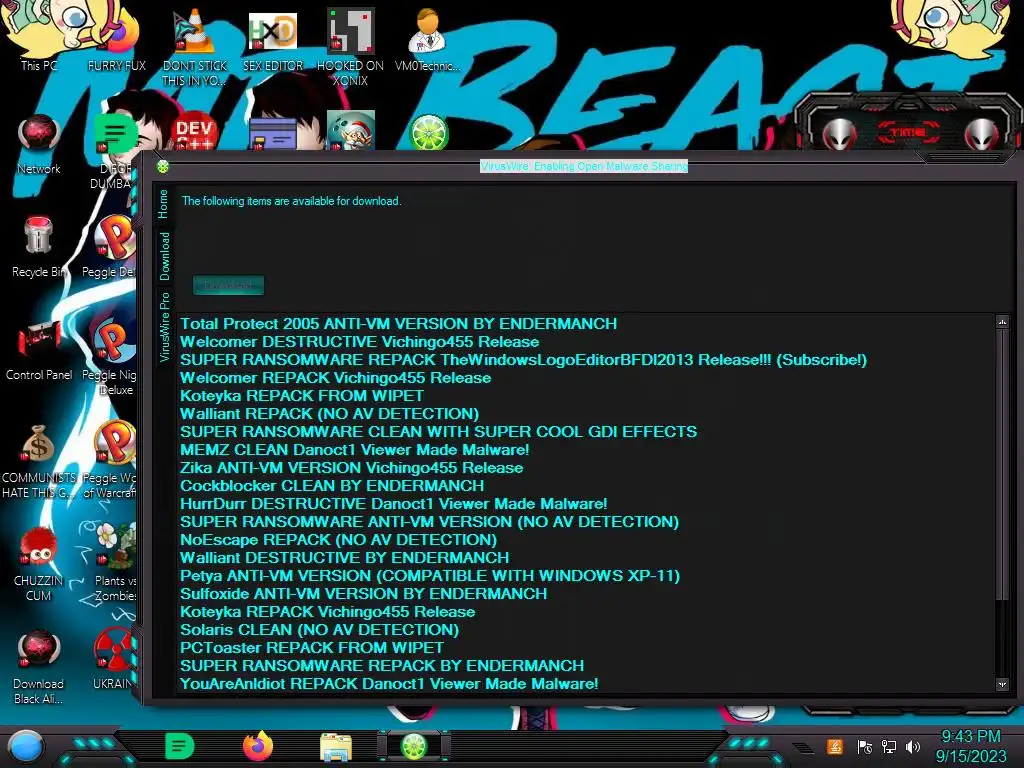The image size is (1024, 768).
Task: Click the download list scrollbar thumb
Action: tap(1002, 464)
